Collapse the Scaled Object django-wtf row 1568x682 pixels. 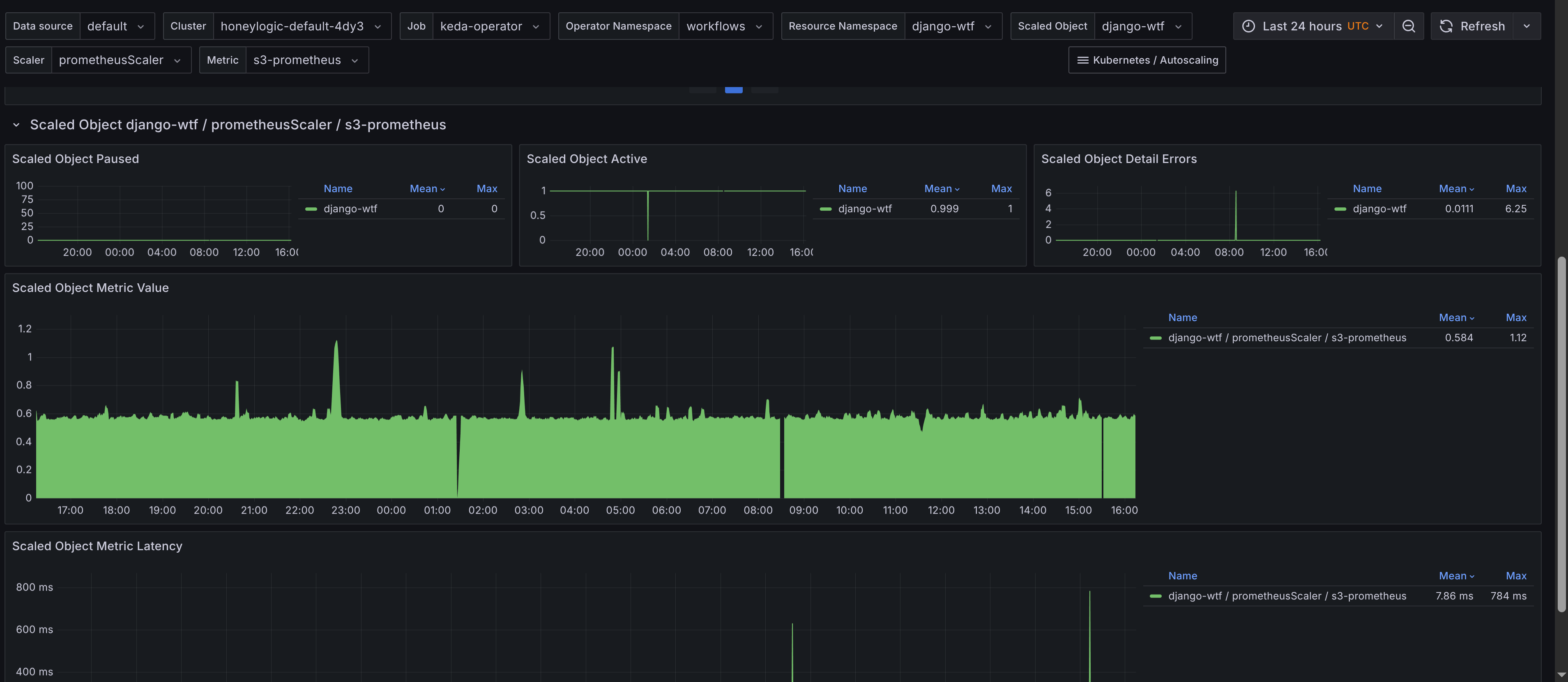(x=16, y=125)
